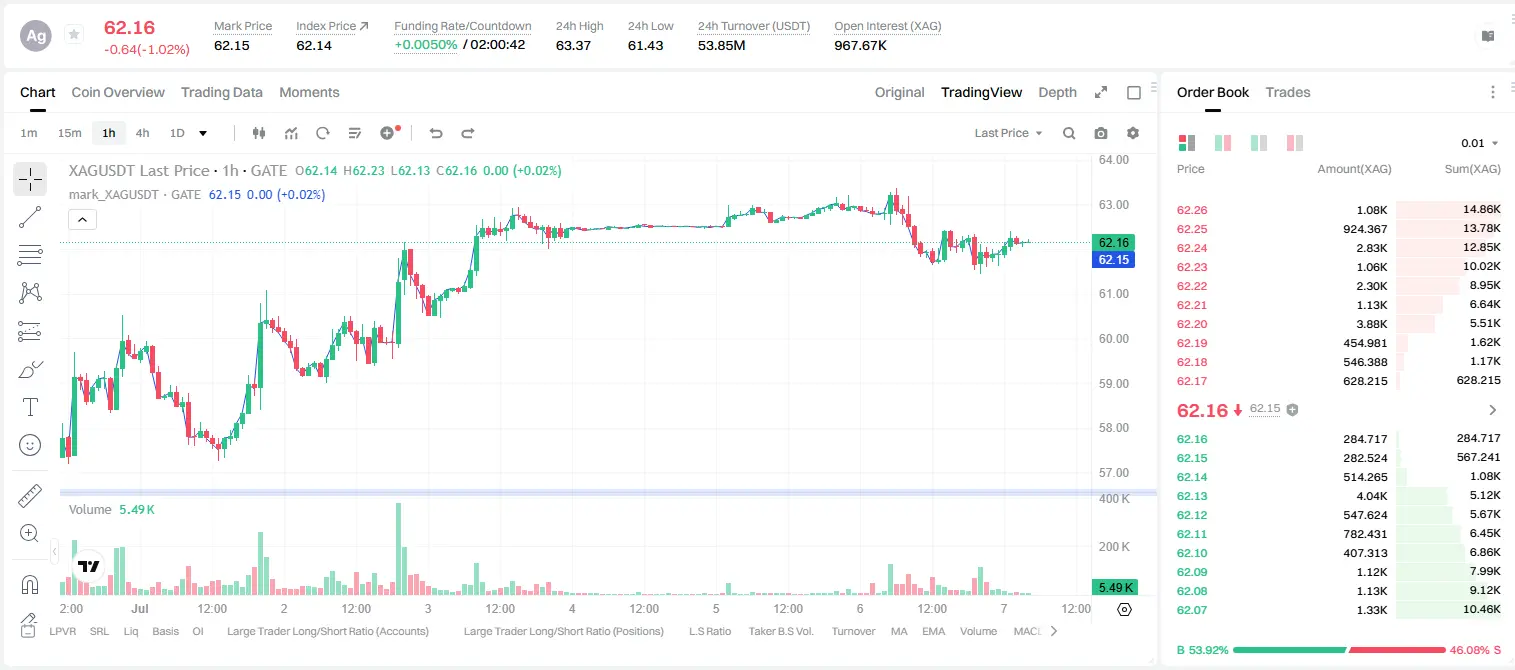Viewport: 1515px width, 670px height.
Task: Open the emoji sticker tool
Action: pyautogui.click(x=30, y=445)
